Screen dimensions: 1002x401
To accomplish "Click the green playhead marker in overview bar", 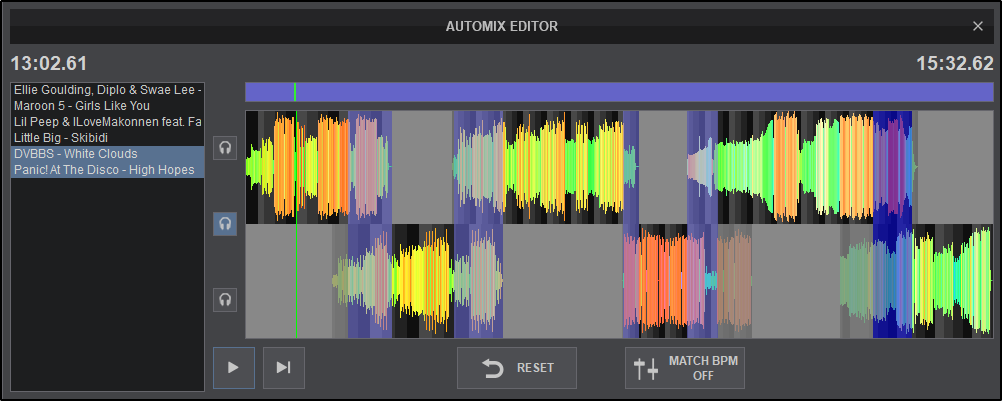I will coord(295,92).
